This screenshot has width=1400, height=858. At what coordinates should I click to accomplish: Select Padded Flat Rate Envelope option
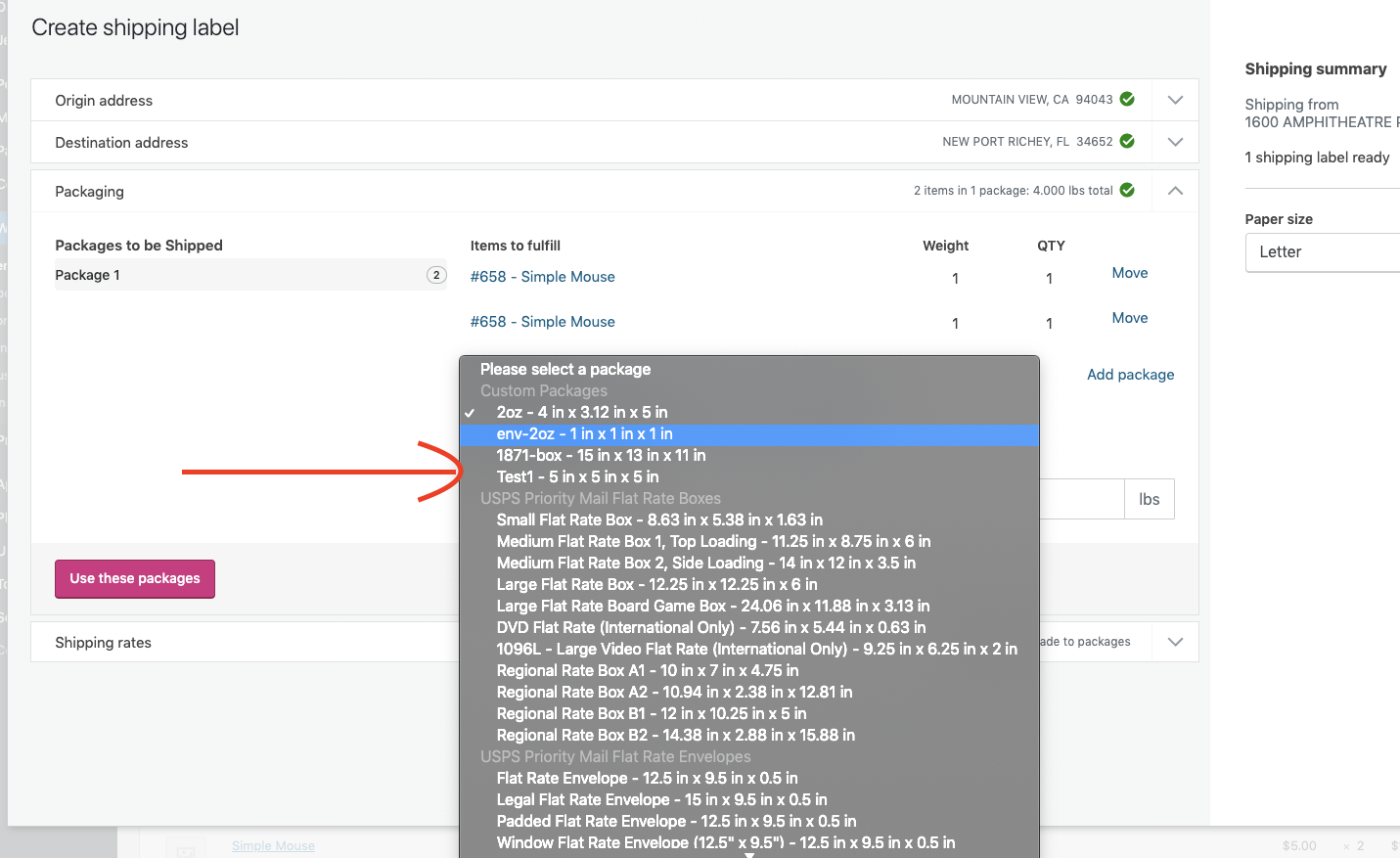(x=749, y=821)
